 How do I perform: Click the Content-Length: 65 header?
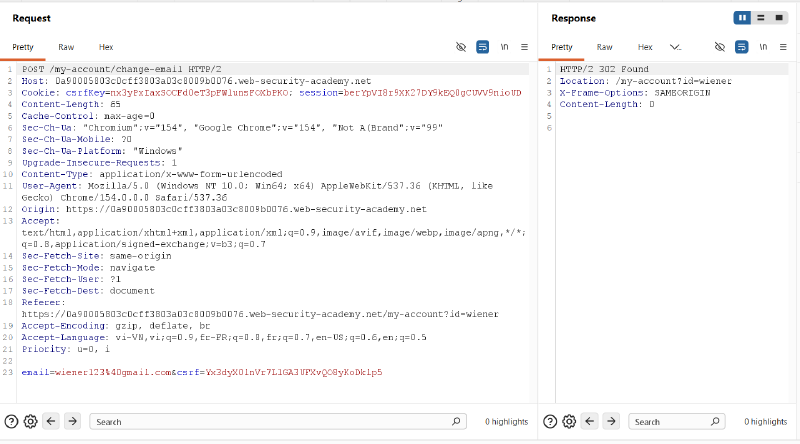coord(71,104)
